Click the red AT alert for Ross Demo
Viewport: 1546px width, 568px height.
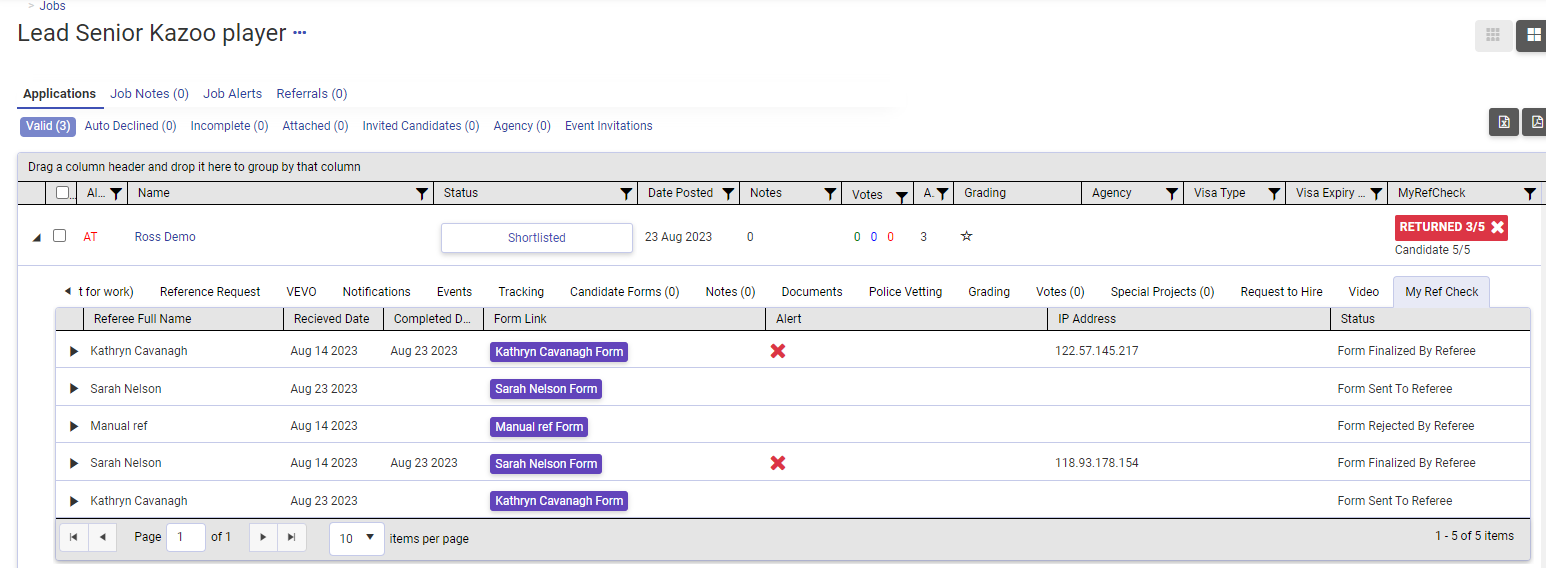91,237
